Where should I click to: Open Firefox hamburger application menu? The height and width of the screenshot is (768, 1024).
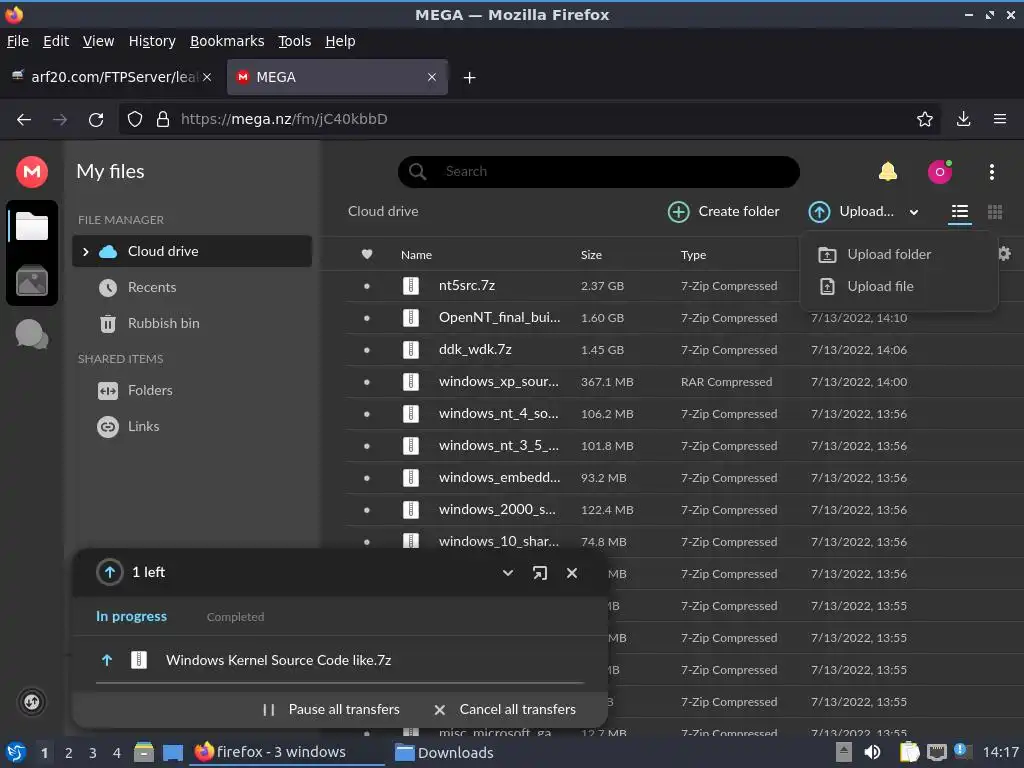coord(999,119)
